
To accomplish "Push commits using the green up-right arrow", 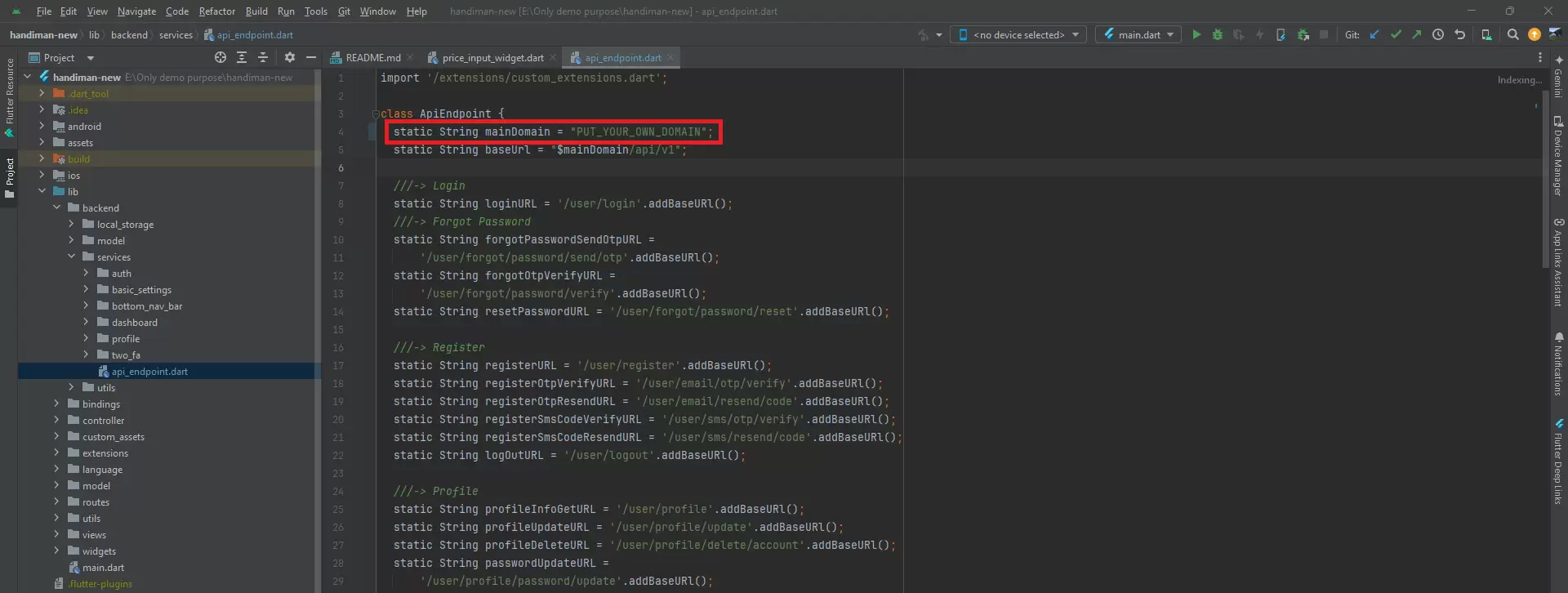I will [x=1417, y=34].
